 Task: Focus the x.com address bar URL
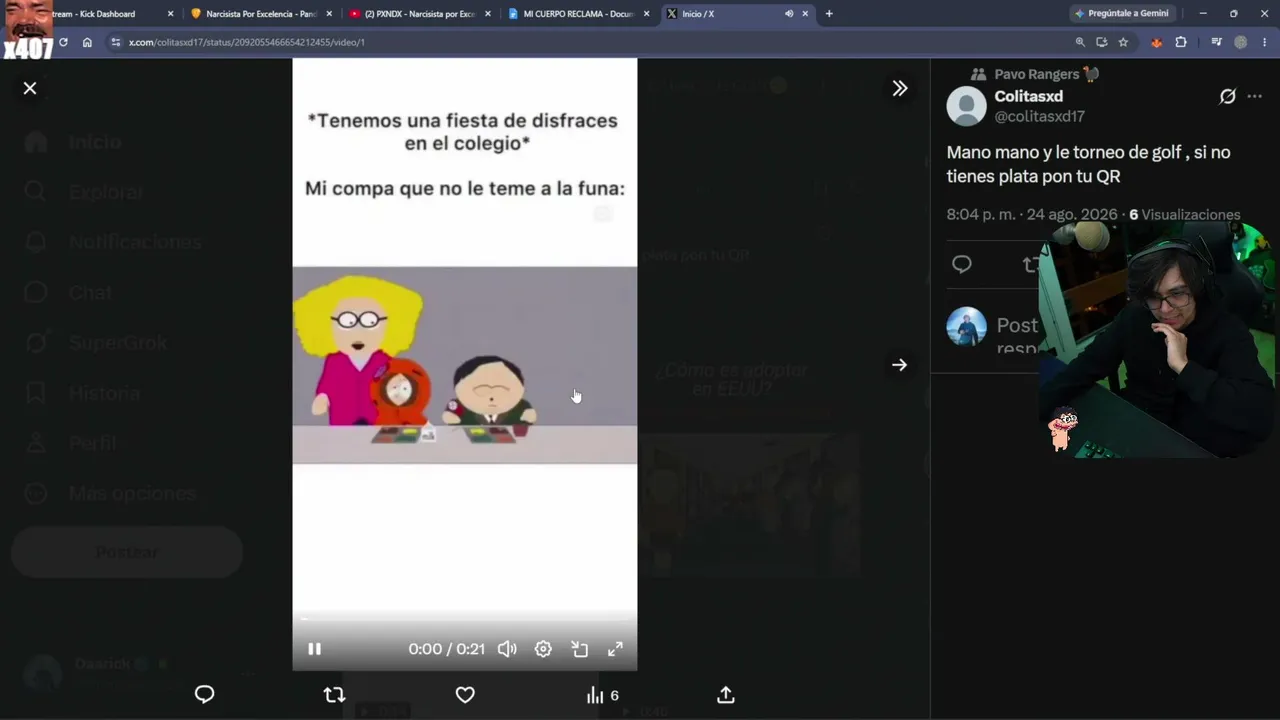247,42
